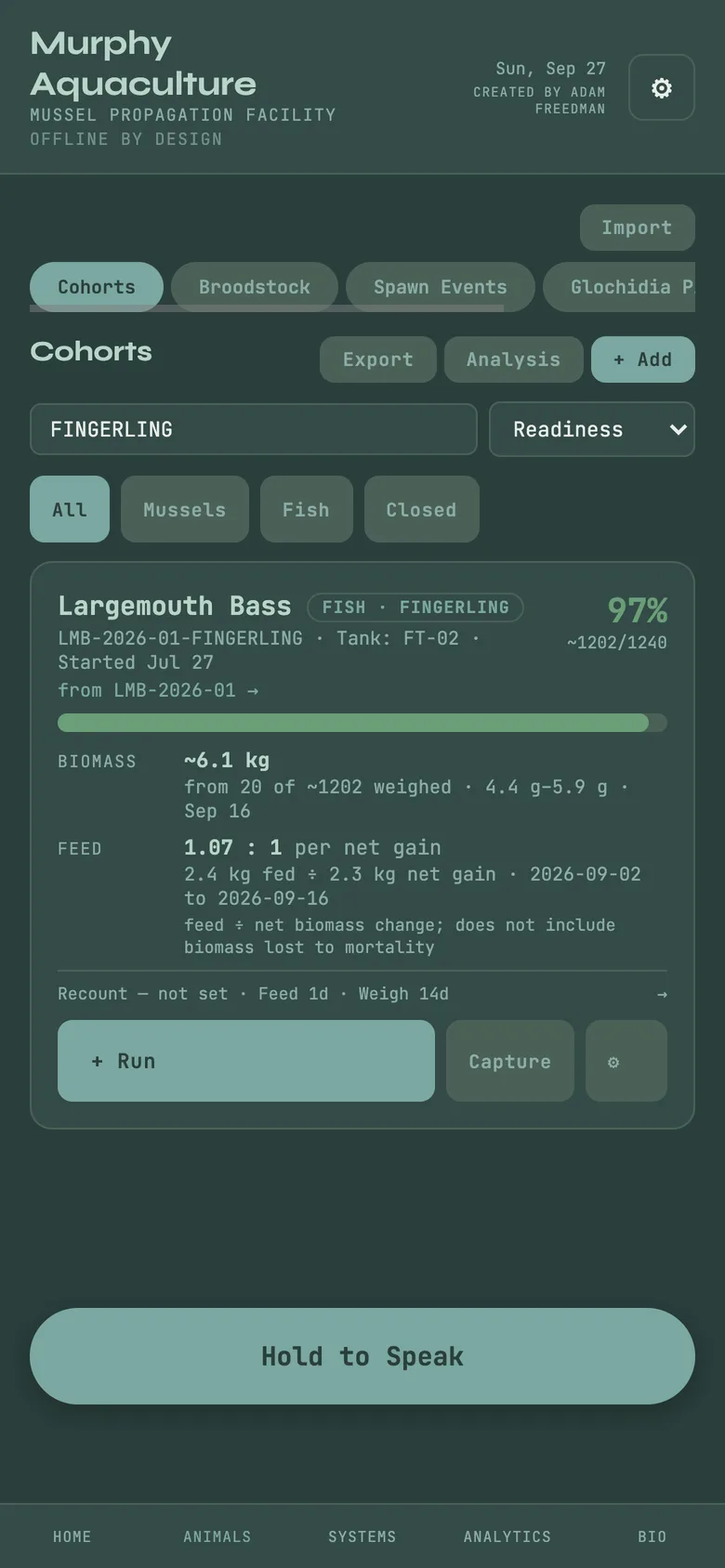Viewport: 725px width, 1568px height.
Task: Click the Largemouth Bass survival progress bar
Action: (362, 723)
